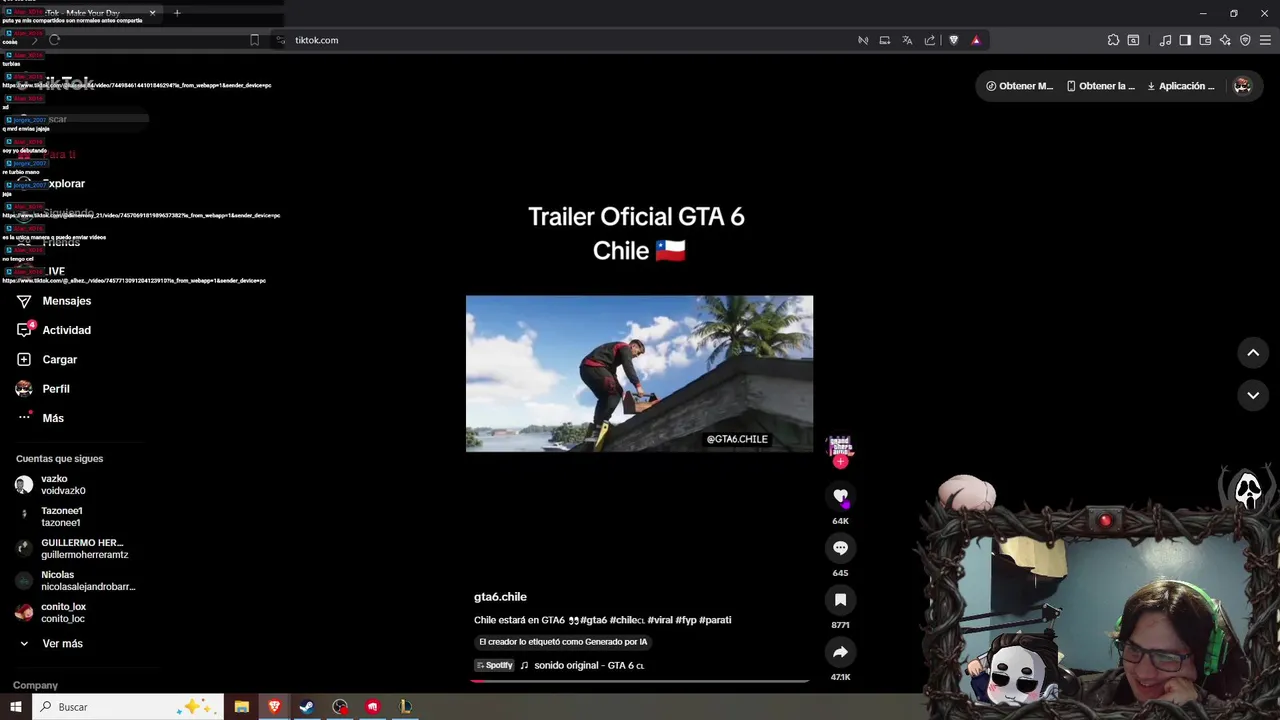The height and width of the screenshot is (720, 1280).
Task: Click Obtener M... button at top
Action: (x=1019, y=86)
